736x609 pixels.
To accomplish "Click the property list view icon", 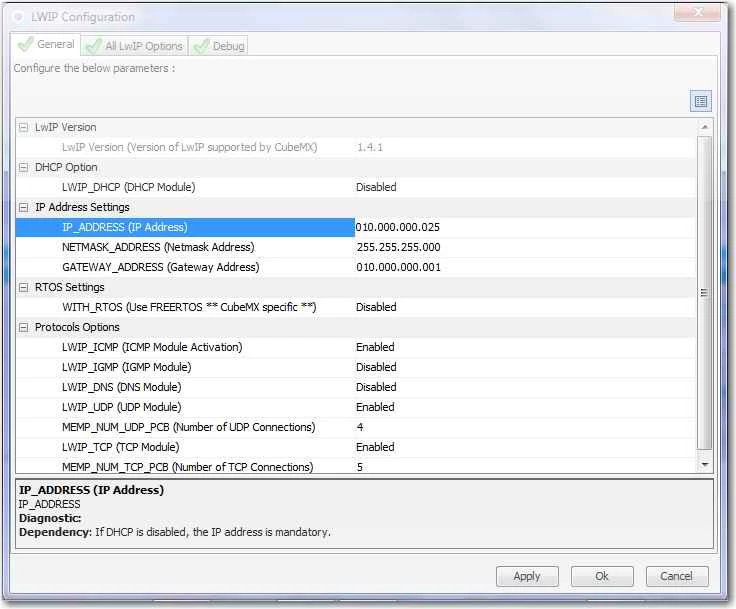I will coord(700,101).
